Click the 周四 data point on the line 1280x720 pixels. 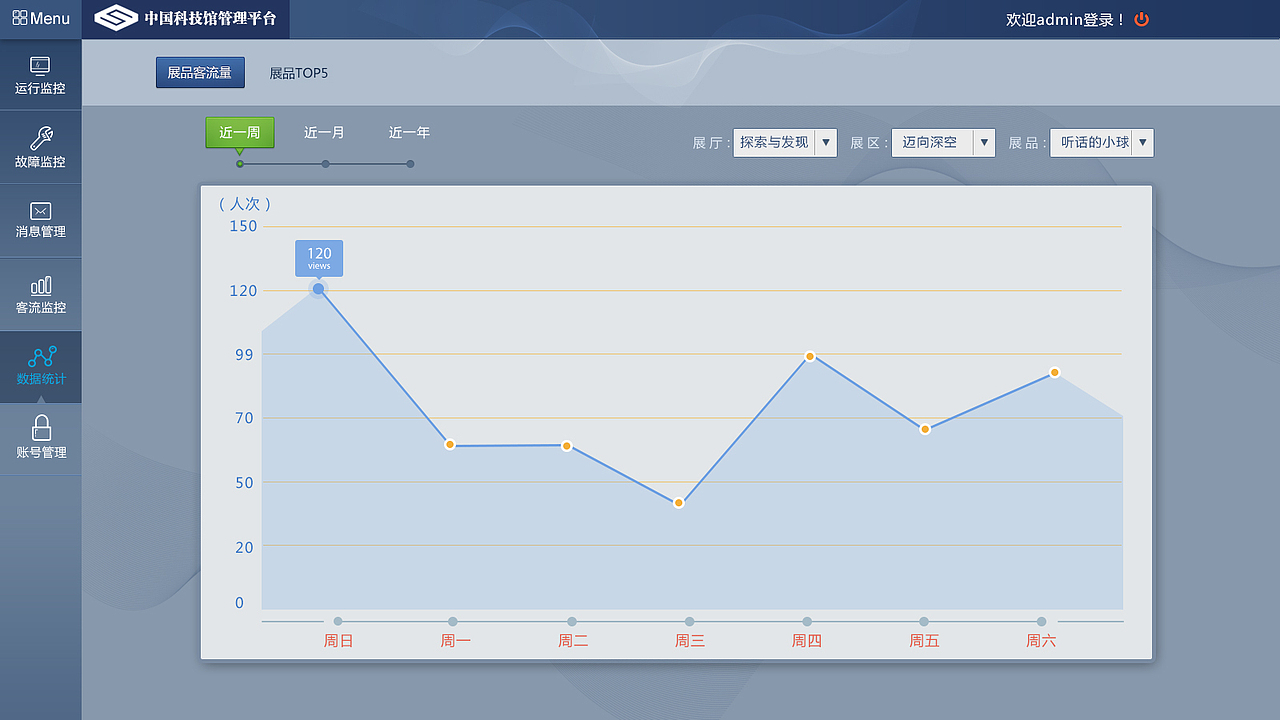[x=810, y=356]
